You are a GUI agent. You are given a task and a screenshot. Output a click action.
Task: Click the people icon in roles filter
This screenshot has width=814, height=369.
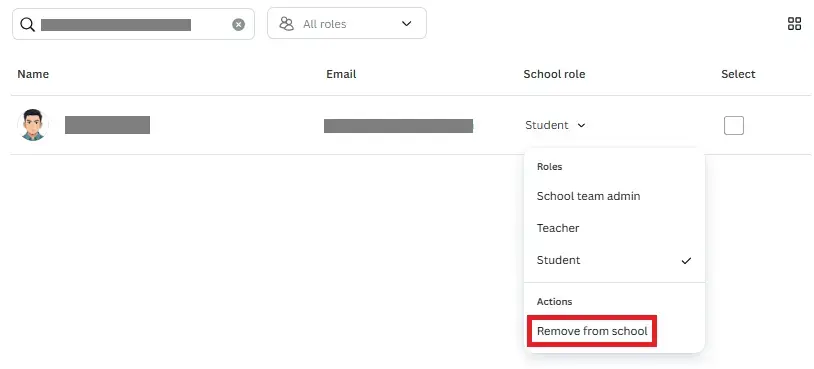[287, 24]
